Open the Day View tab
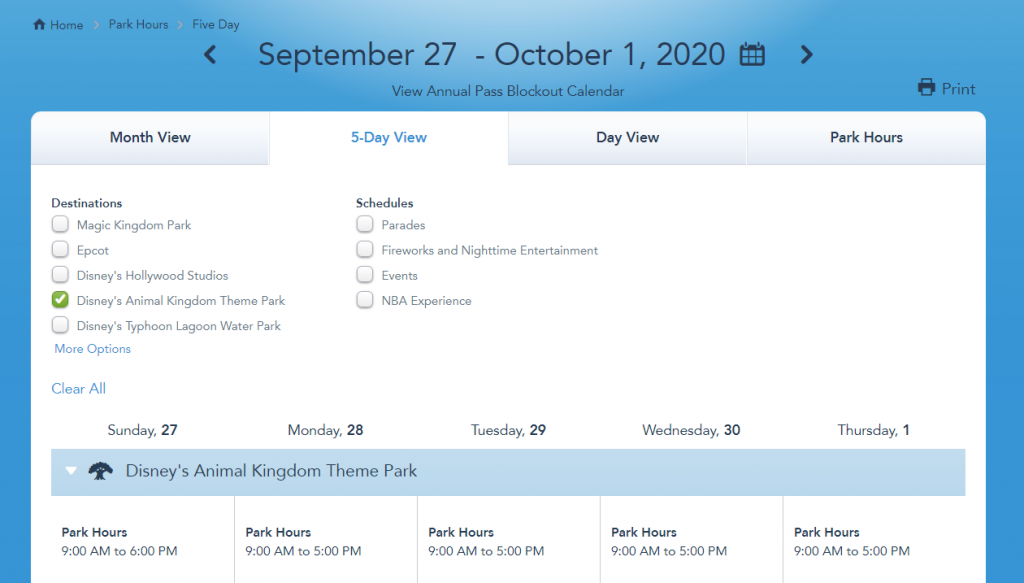This screenshot has width=1024, height=583. click(627, 138)
